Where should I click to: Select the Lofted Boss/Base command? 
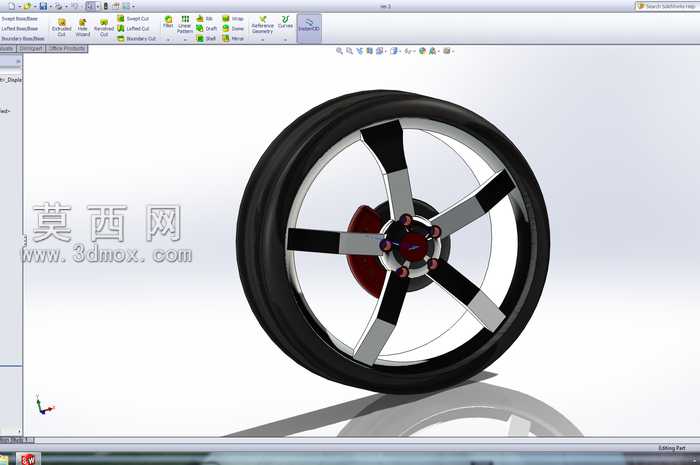[19, 29]
